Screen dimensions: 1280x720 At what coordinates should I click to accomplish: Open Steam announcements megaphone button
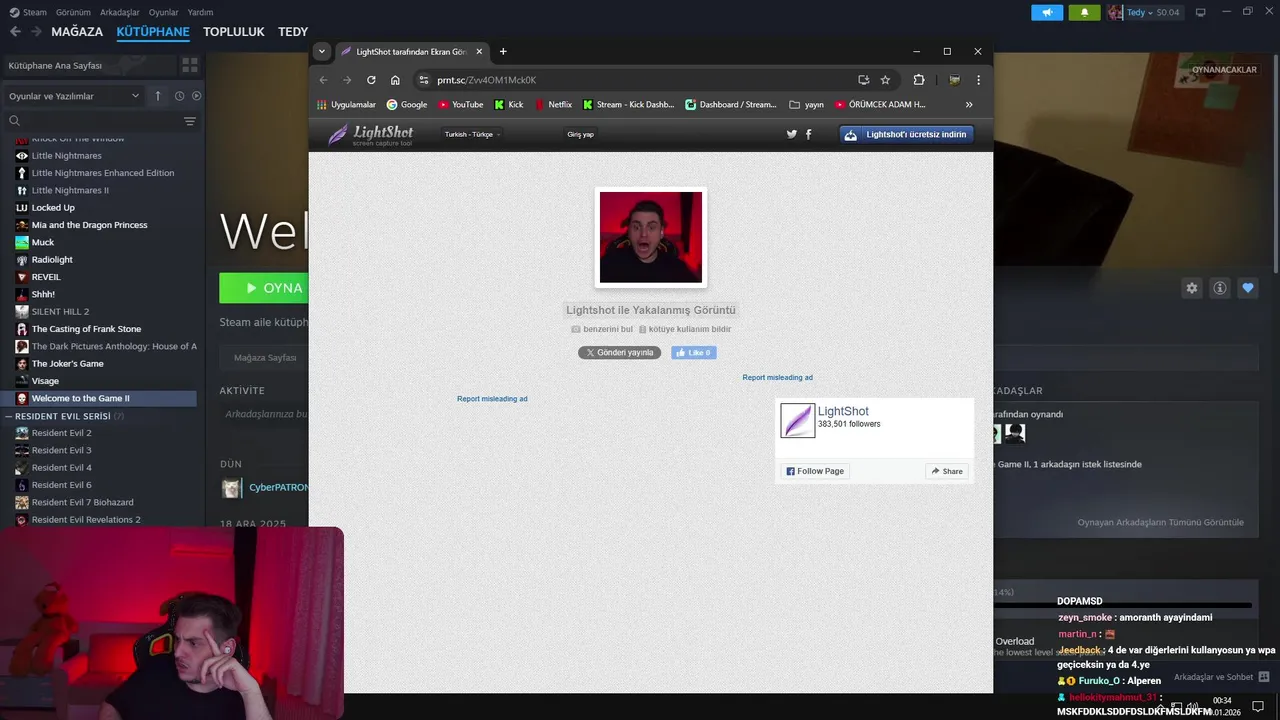click(x=1047, y=12)
